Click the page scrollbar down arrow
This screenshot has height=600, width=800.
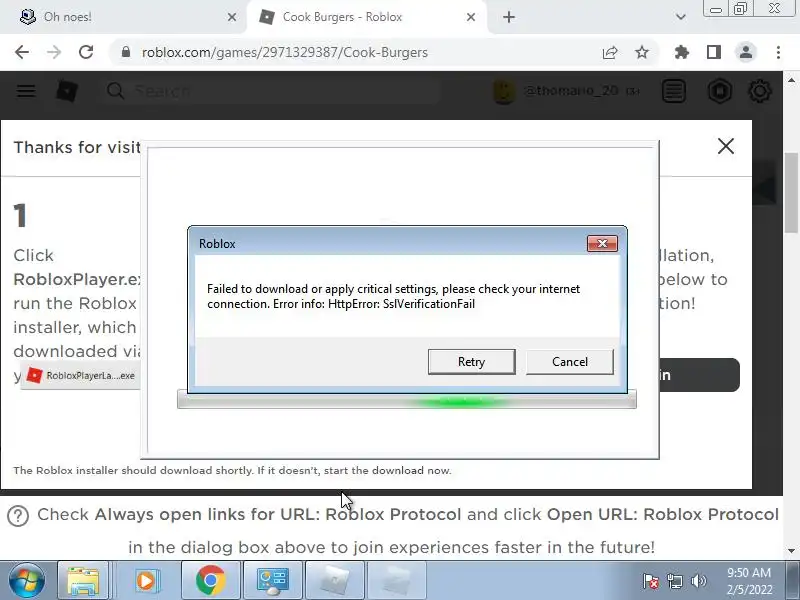tap(791, 551)
